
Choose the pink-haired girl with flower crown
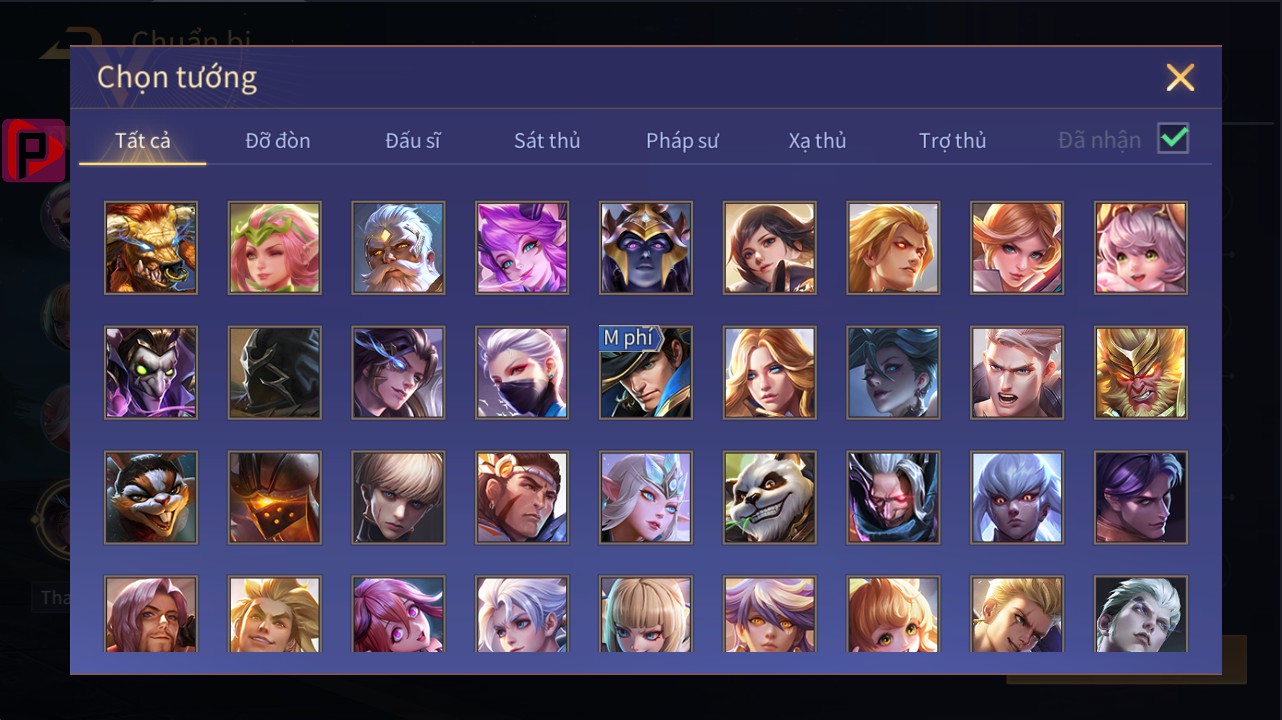tap(275, 248)
